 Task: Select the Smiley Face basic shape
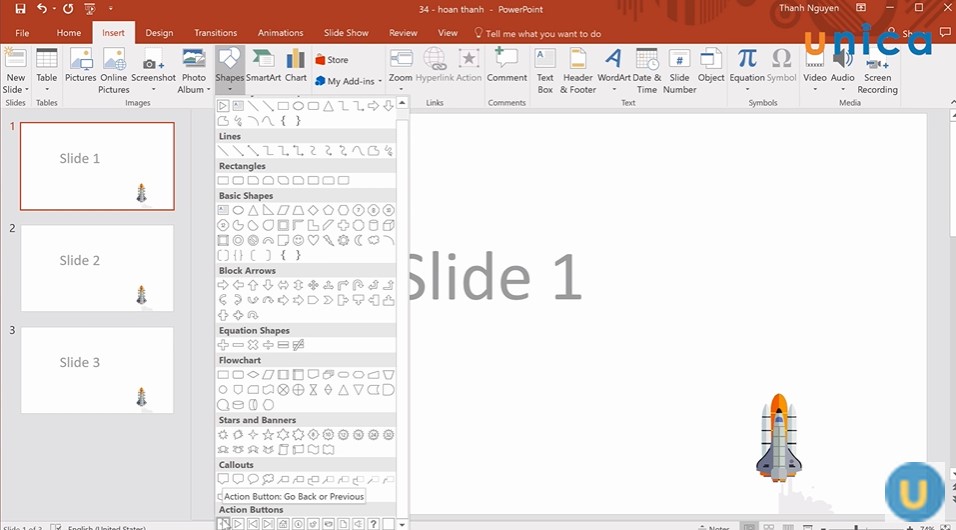tap(298, 240)
